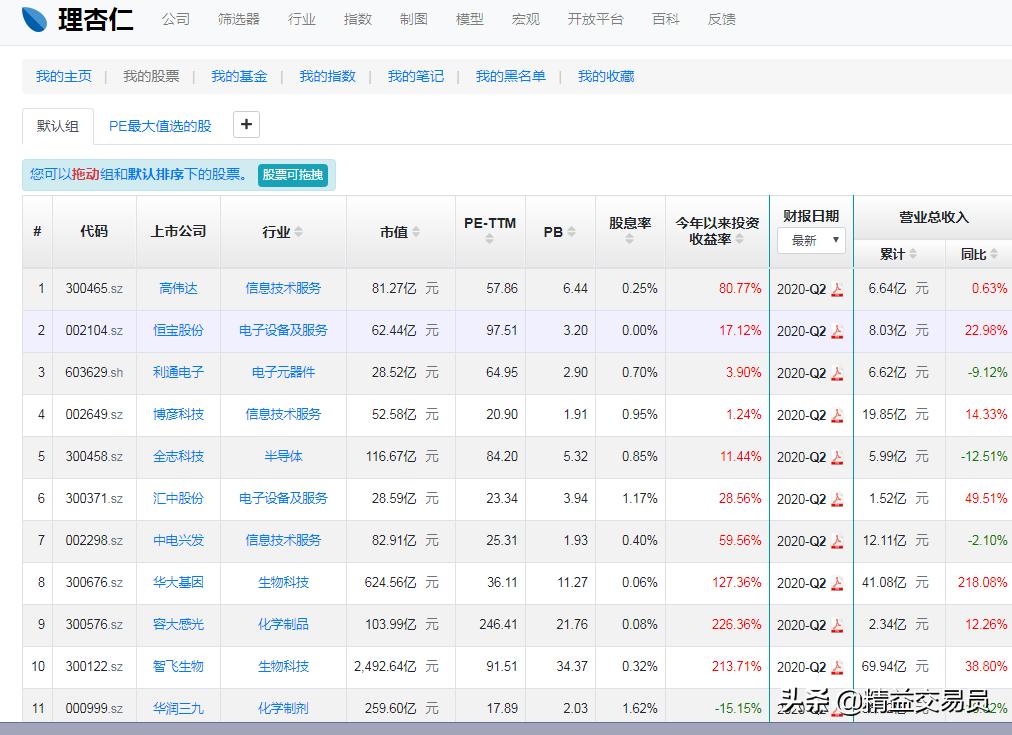Image resolution: width=1012 pixels, height=735 pixels.
Task: Open PDF report icon for 容大感光 row
Action: (837, 625)
